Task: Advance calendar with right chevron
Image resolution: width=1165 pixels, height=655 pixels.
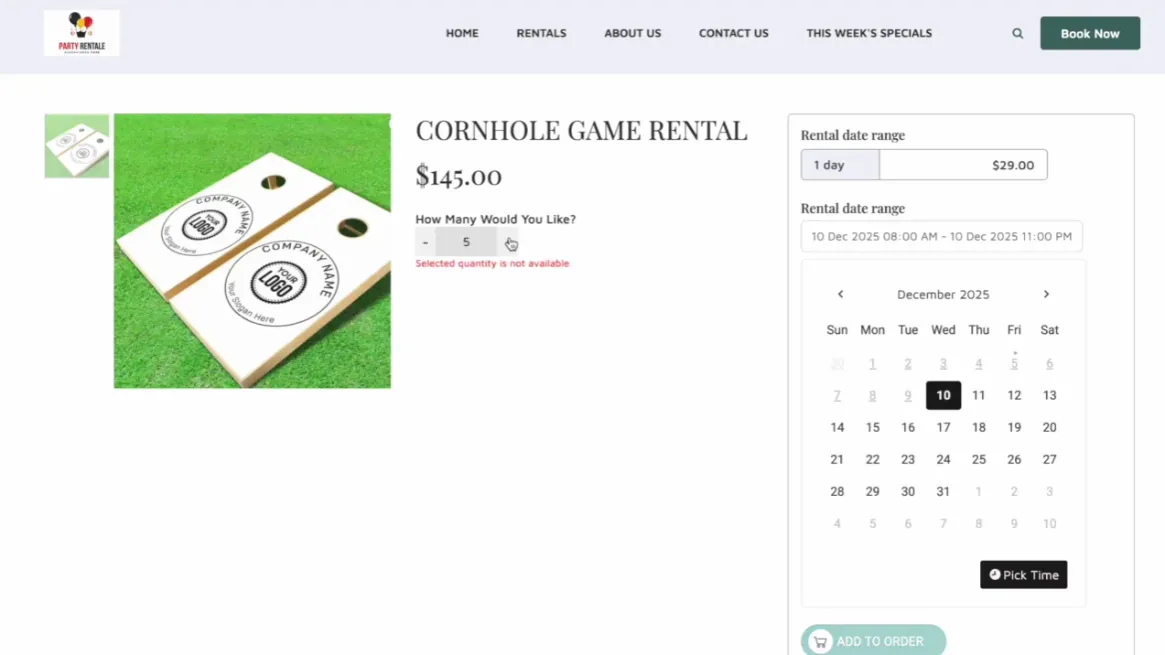Action: (x=1046, y=294)
